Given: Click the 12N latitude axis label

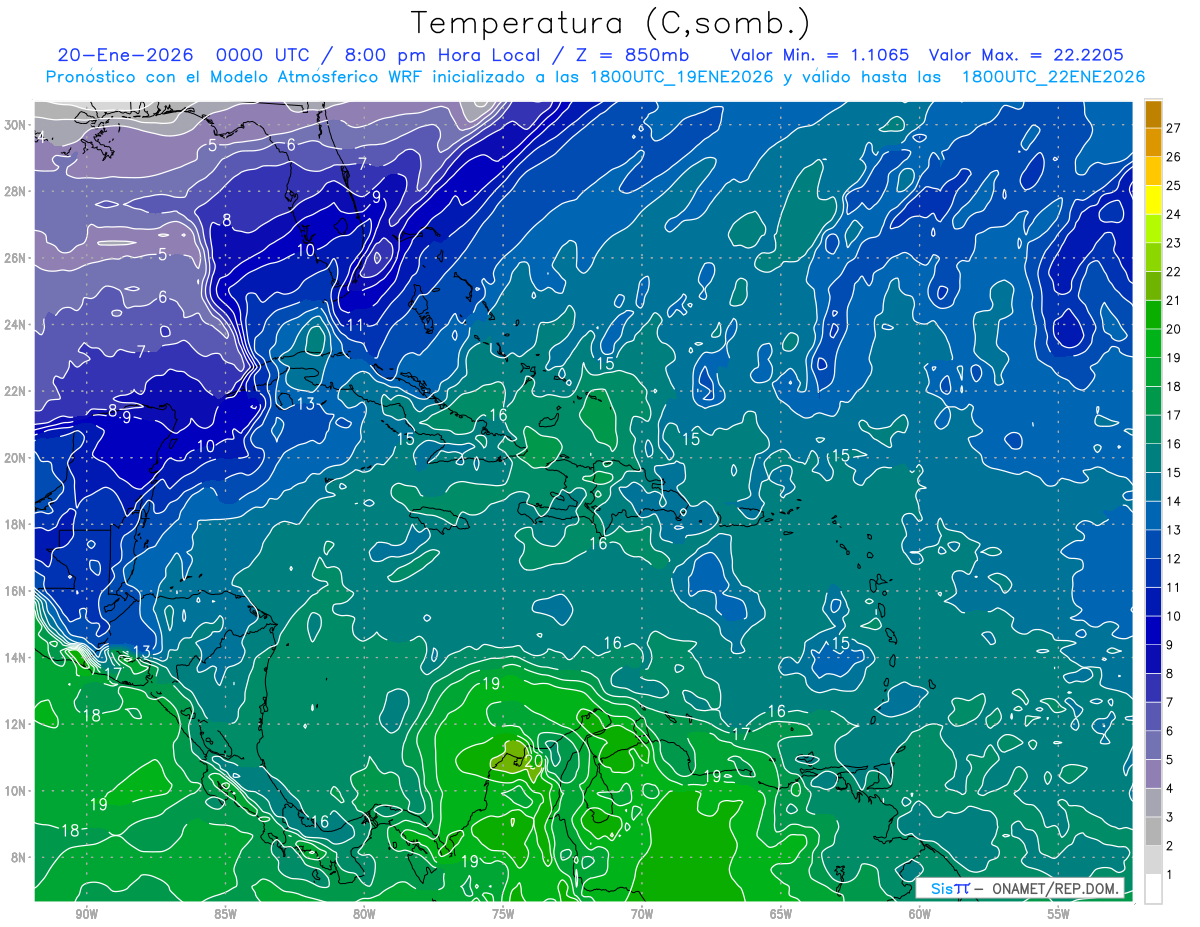Looking at the screenshot, I should 15,724.
